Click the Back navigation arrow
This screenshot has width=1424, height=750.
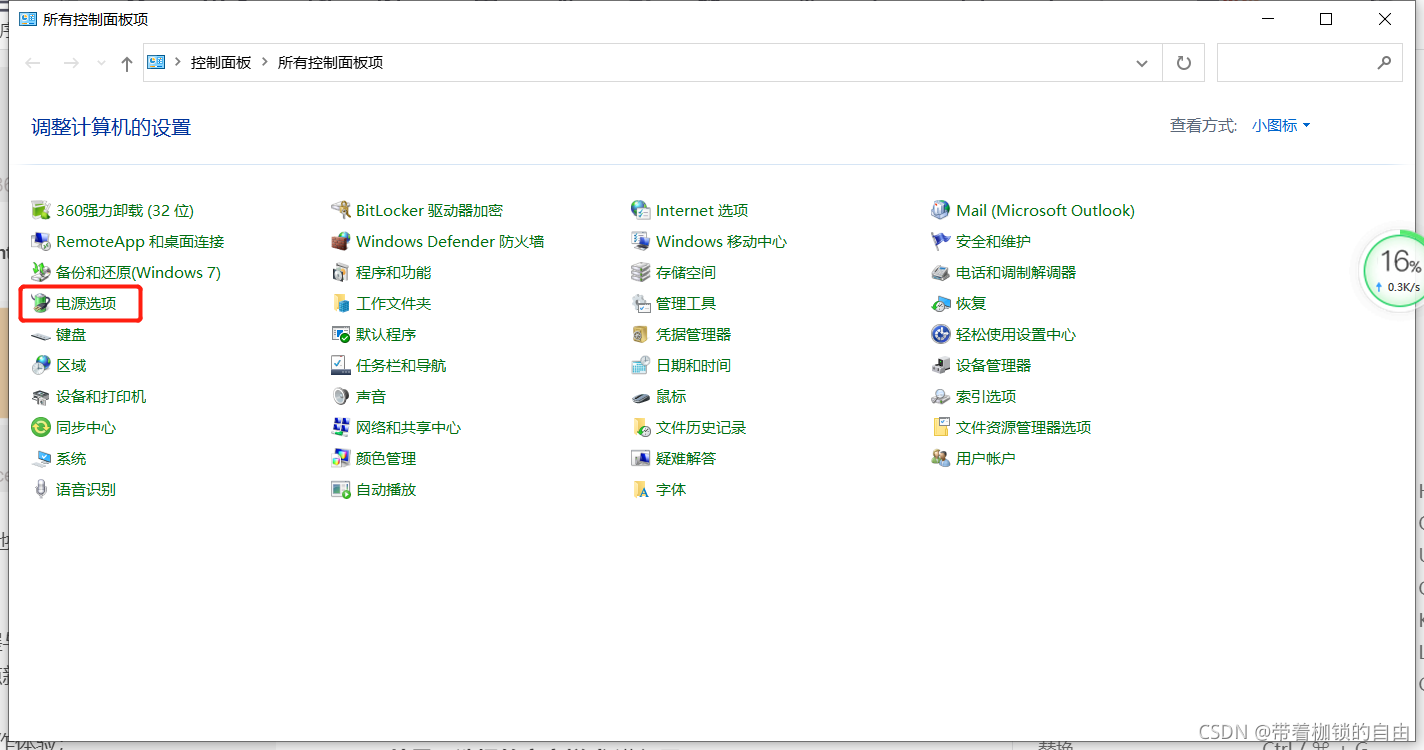point(33,63)
